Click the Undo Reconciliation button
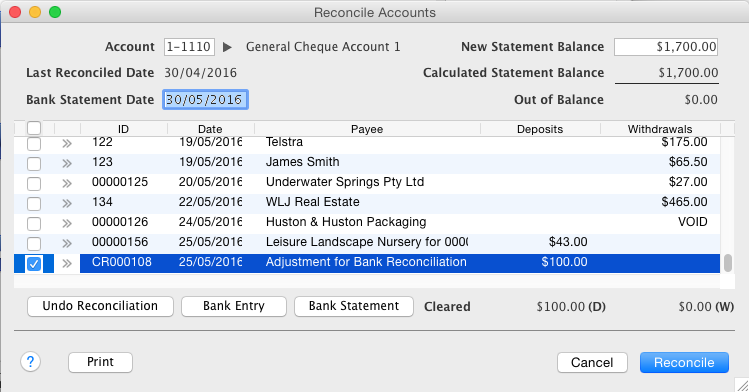 pyautogui.click(x=100, y=306)
